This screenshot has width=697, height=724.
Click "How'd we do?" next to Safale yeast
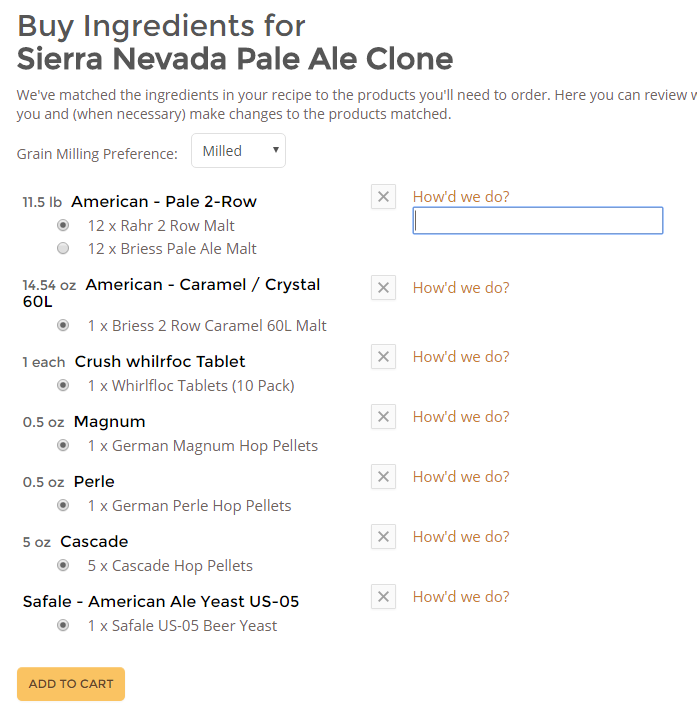(461, 597)
